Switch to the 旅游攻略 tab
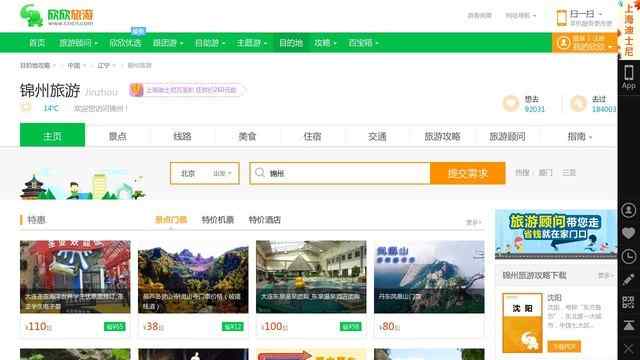The height and width of the screenshot is (360, 640). point(442,136)
